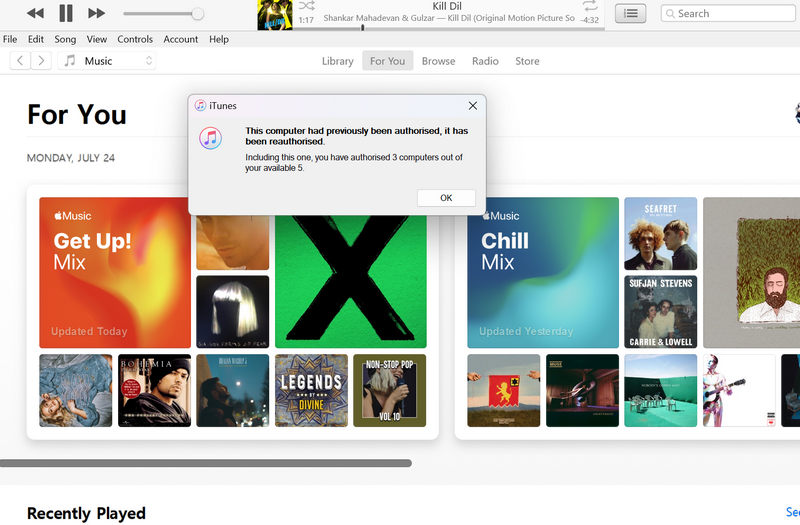800x525 pixels.
Task: Open the Account menu
Action: [x=181, y=39]
